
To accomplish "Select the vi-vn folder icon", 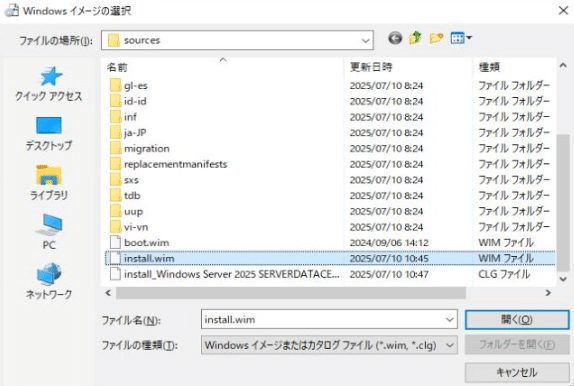I will [x=115, y=227].
